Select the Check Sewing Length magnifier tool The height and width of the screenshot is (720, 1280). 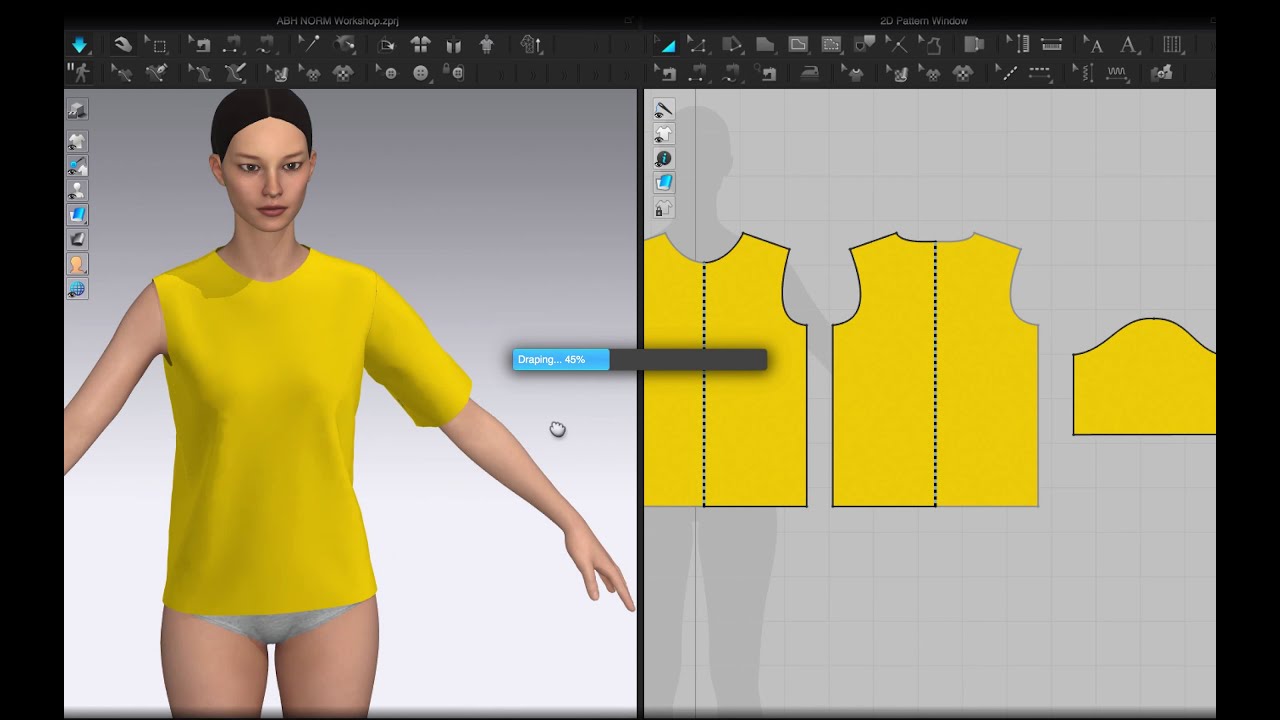[x=767, y=72]
